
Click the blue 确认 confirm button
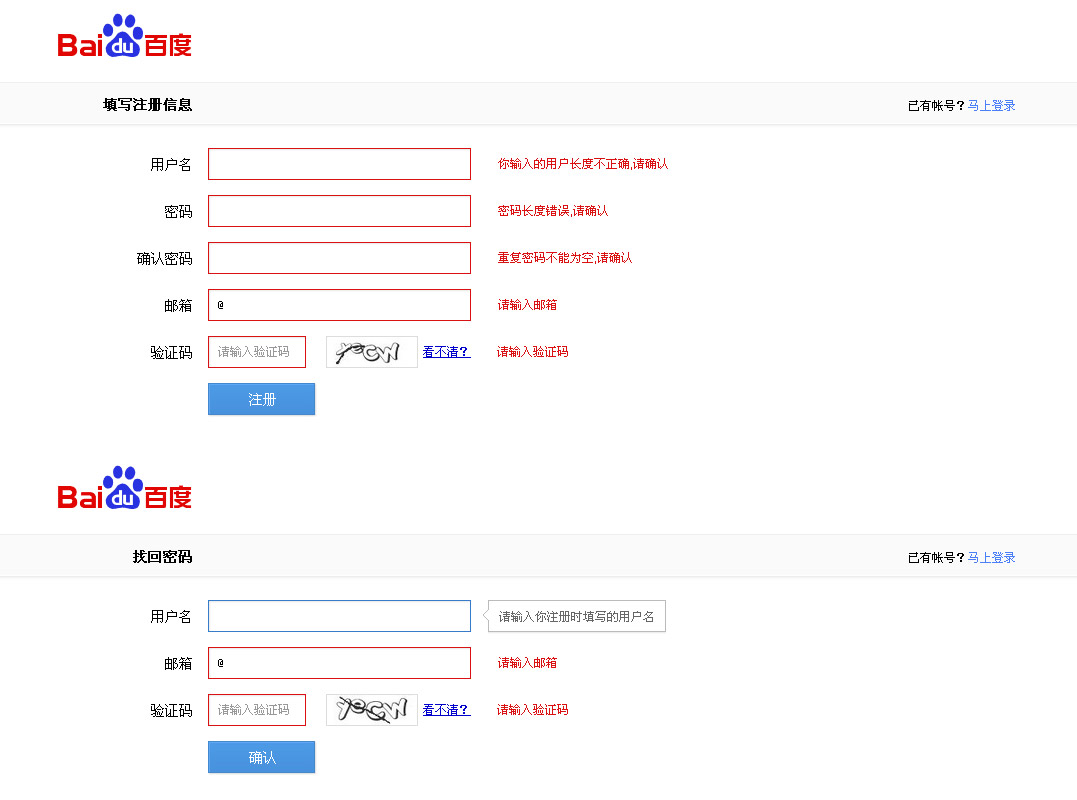point(262,757)
